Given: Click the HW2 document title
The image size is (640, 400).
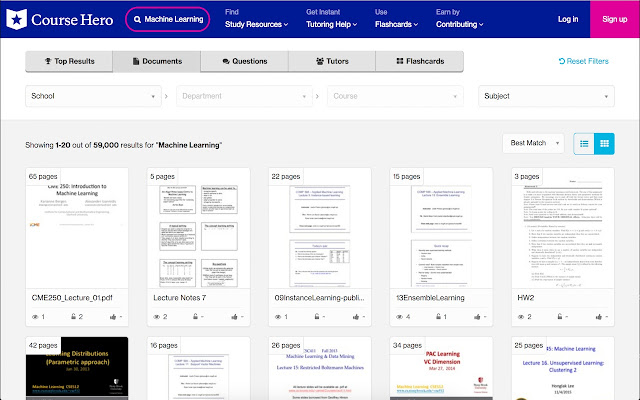Looking at the screenshot, I should click(525, 298).
